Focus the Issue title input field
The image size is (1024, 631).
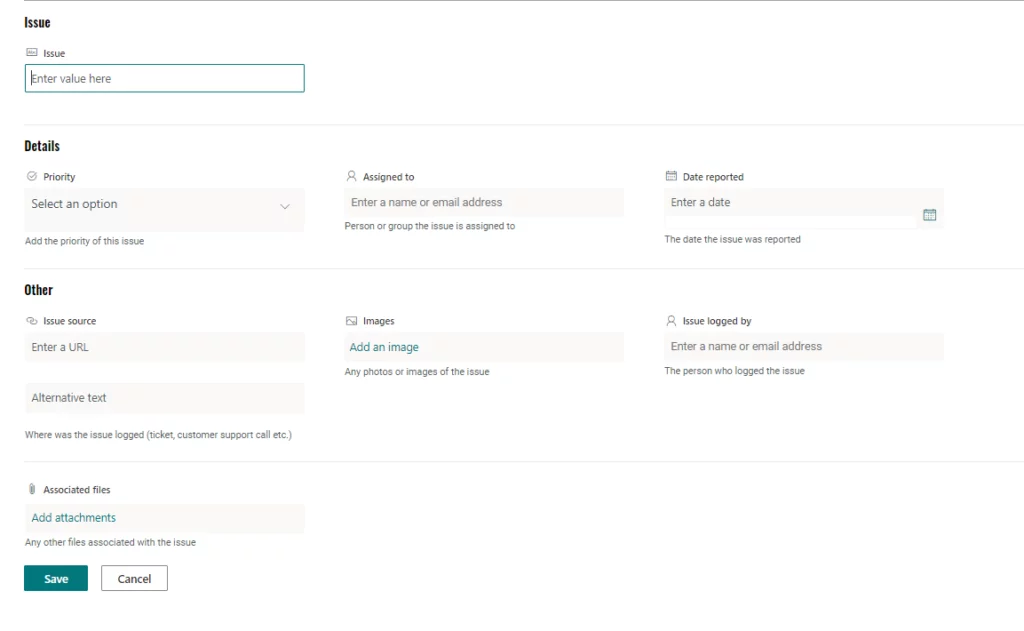(x=164, y=79)
